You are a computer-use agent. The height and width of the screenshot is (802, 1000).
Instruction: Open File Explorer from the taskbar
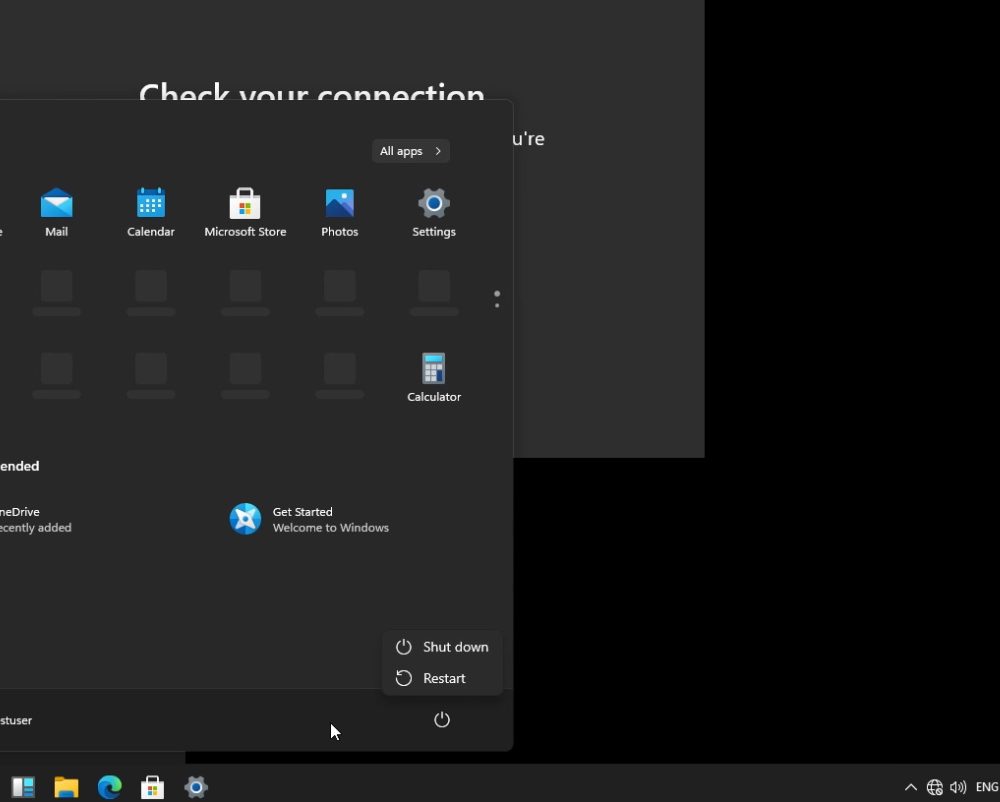tap(66, 787)
